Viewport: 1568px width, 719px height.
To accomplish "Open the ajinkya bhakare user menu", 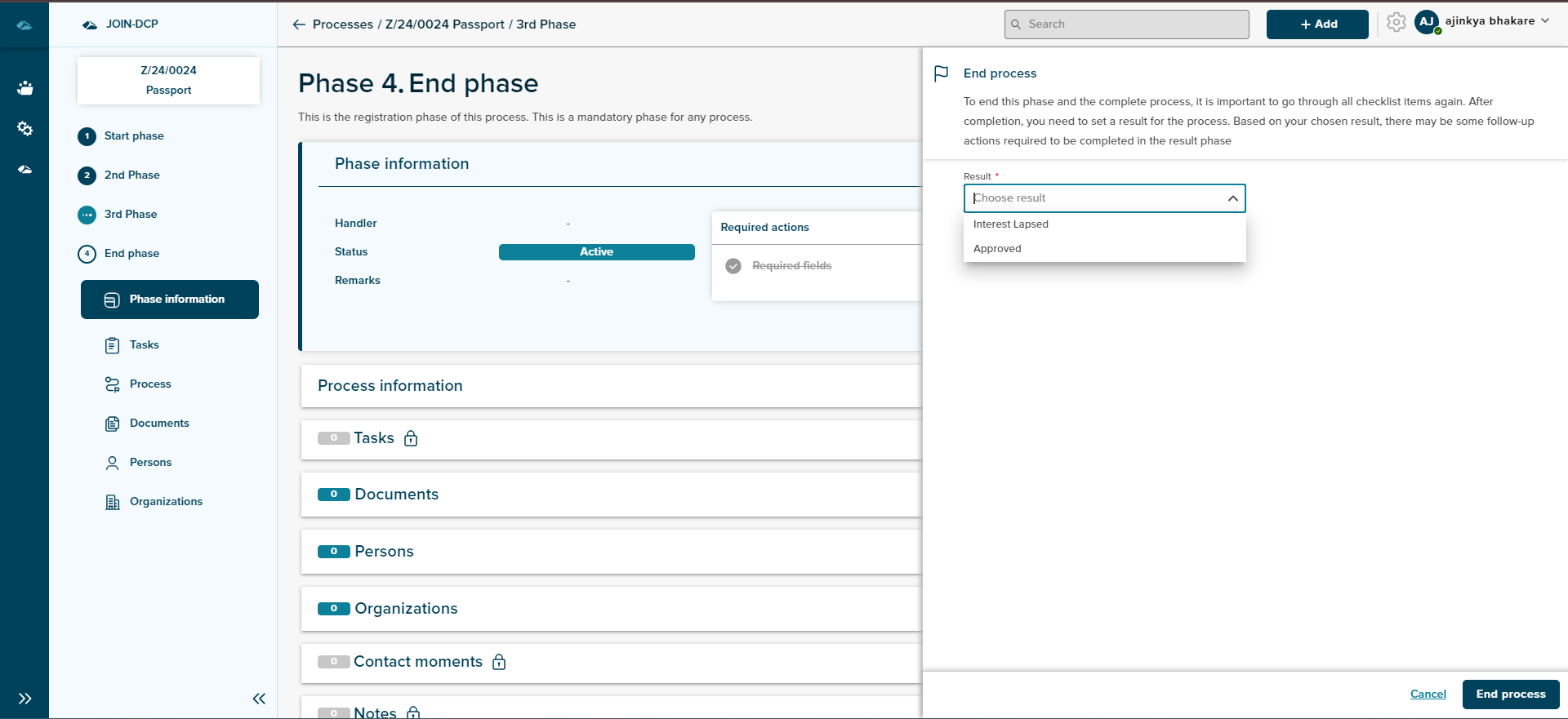I will (1497, 21).
